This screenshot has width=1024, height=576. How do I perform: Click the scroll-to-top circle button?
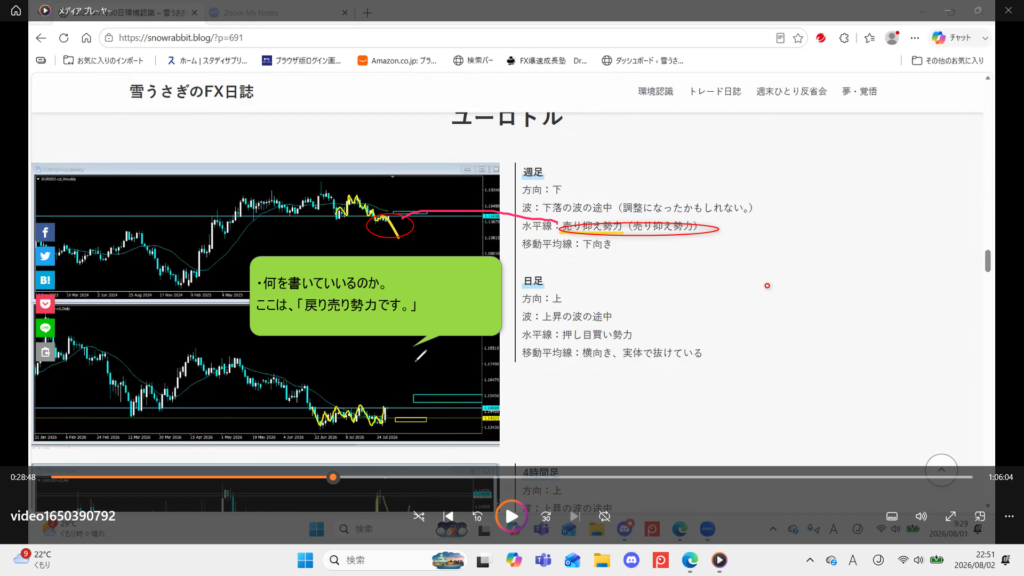pyautogui.click(x=941, y=470)
